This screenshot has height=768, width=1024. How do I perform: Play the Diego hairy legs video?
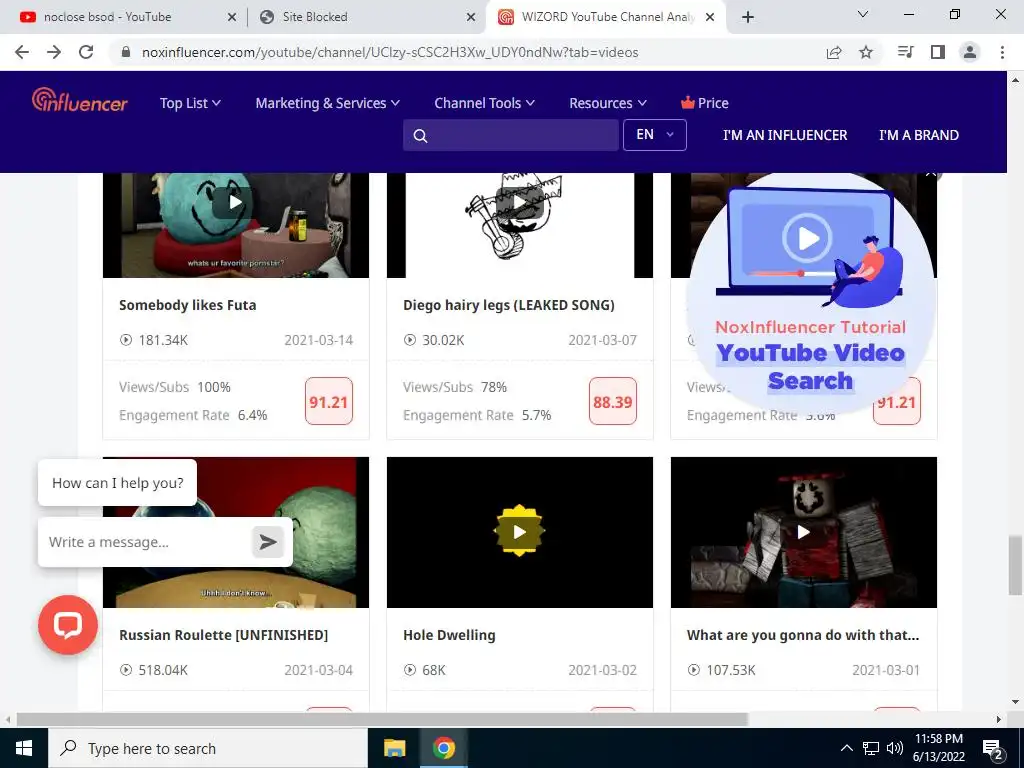(x=520, y=202)
